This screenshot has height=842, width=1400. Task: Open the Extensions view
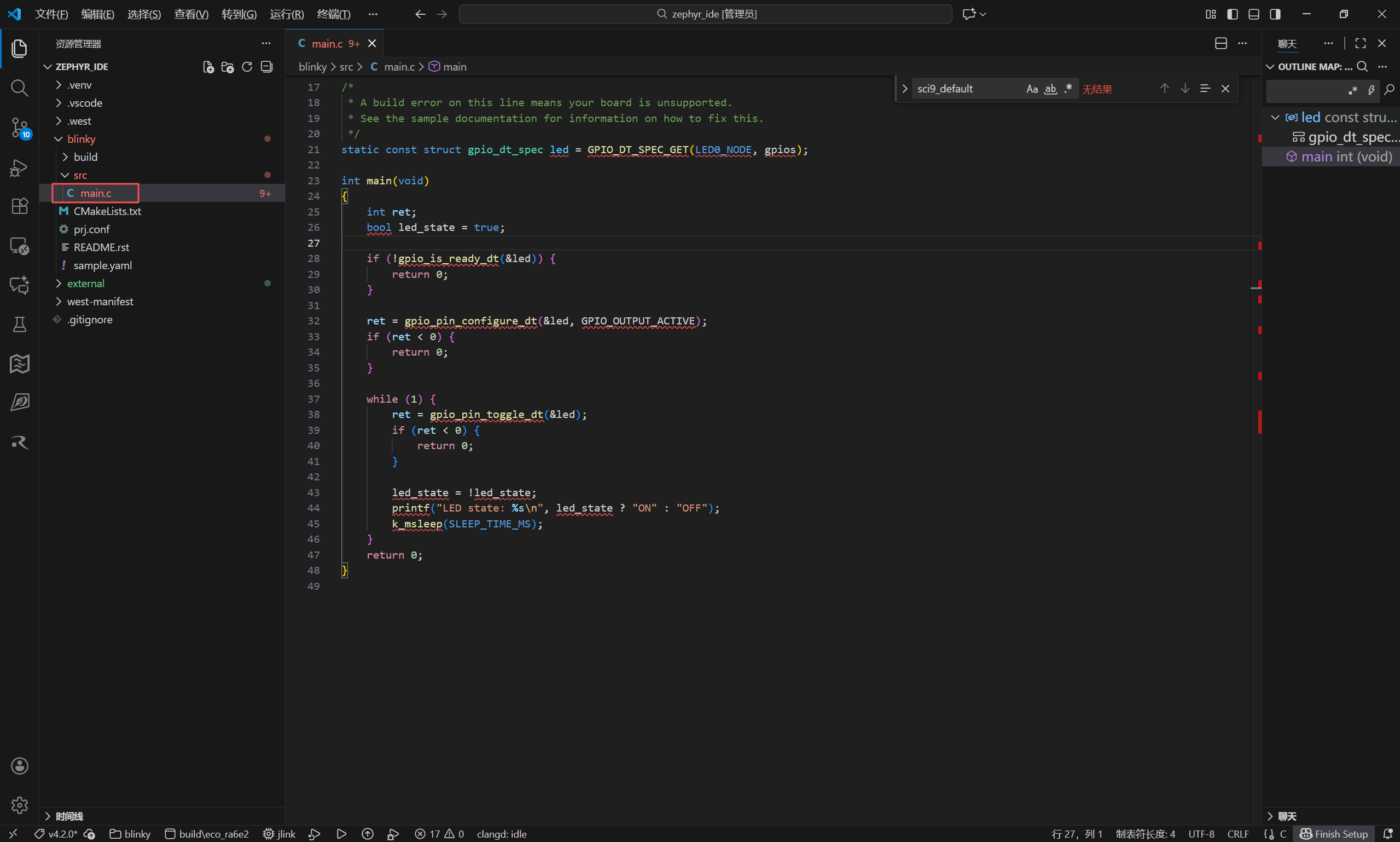point(19,206)
